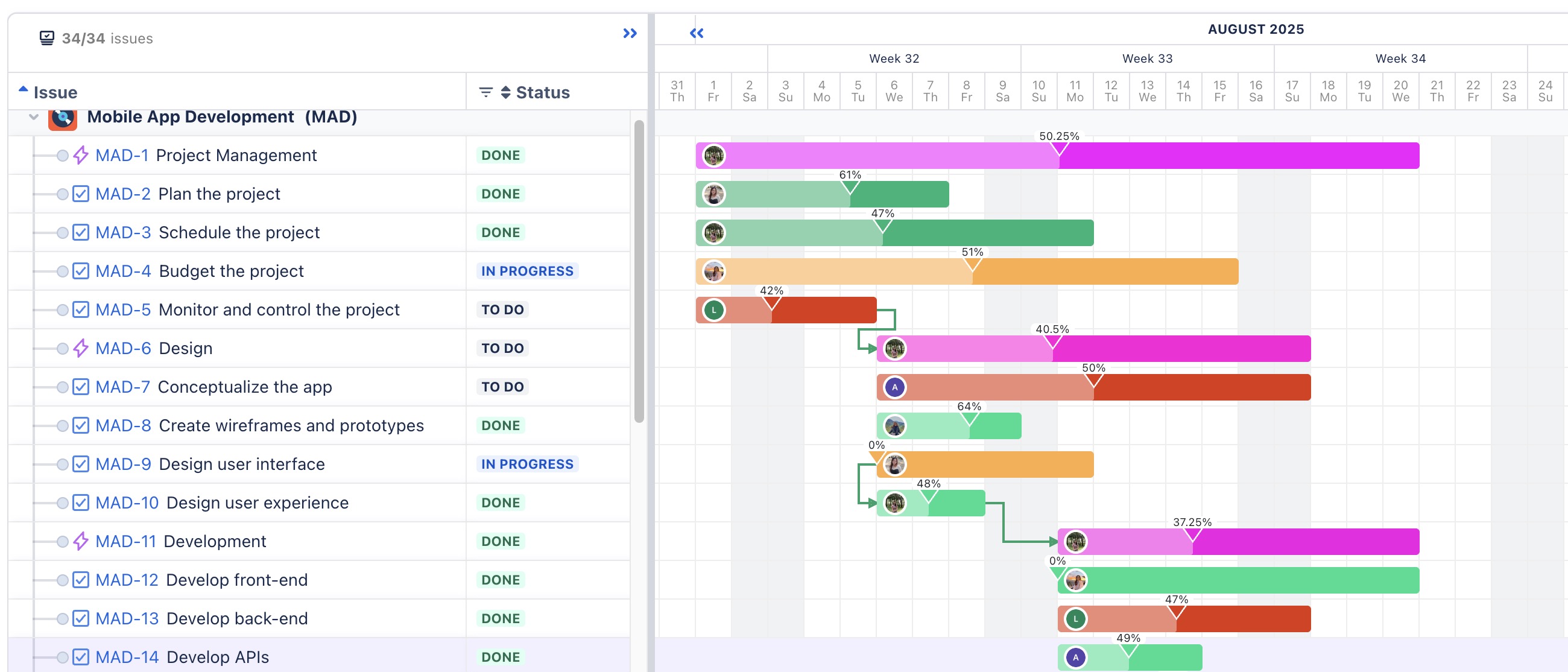The height and width of the screenshot is (672, 1568).
Task: Click the 50.25% progress marker on Project Management
Action: 1059,148
